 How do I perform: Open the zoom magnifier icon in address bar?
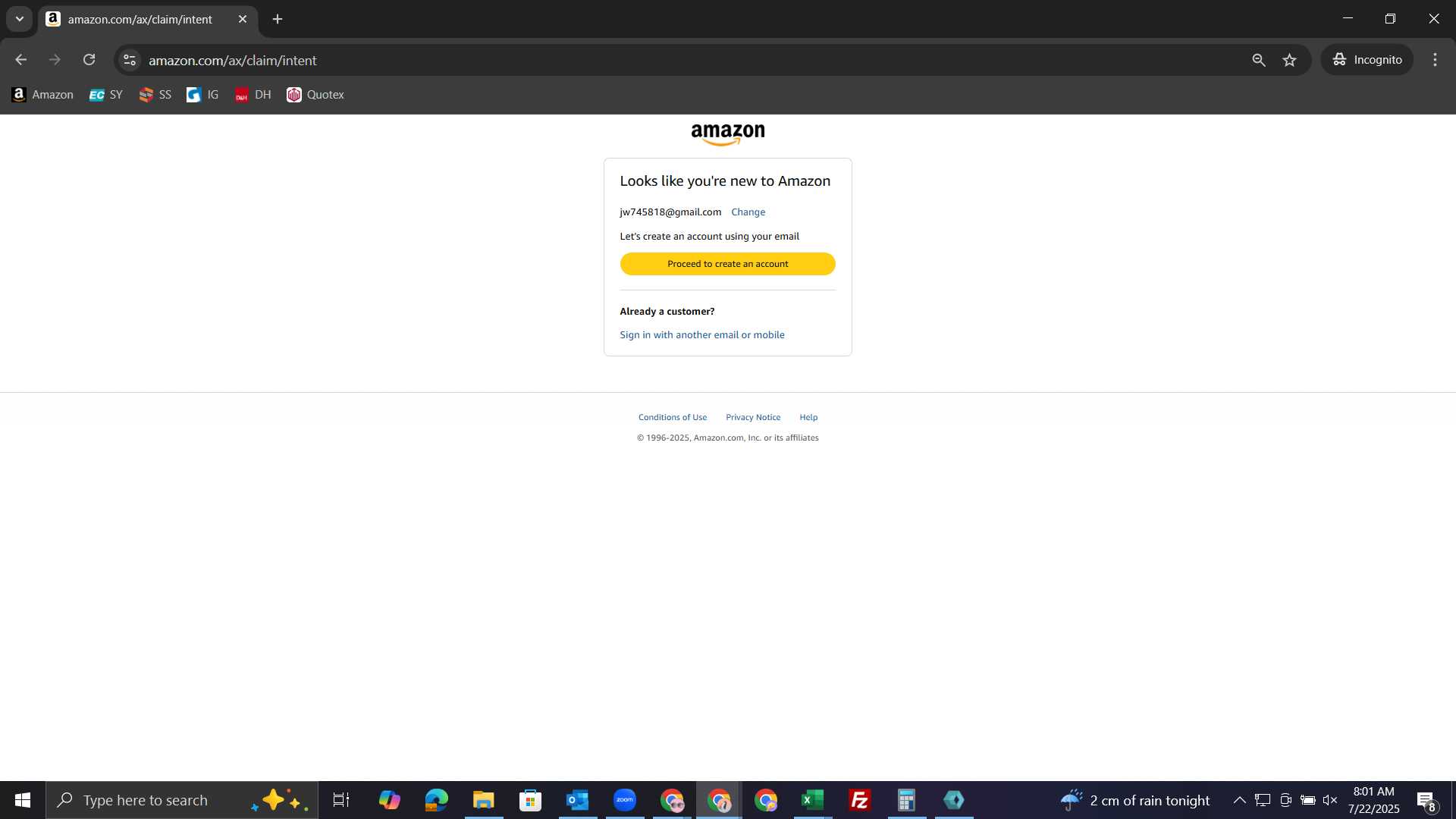1259,60
